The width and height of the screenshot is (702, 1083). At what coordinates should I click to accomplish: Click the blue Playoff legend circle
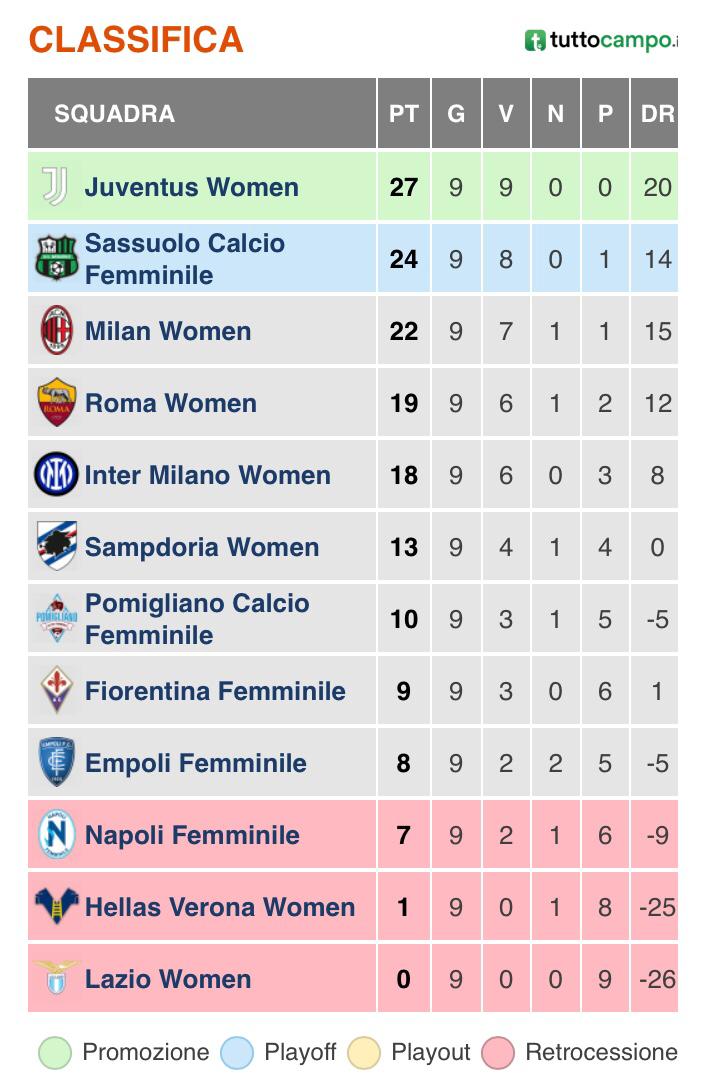click(237, 1053)
